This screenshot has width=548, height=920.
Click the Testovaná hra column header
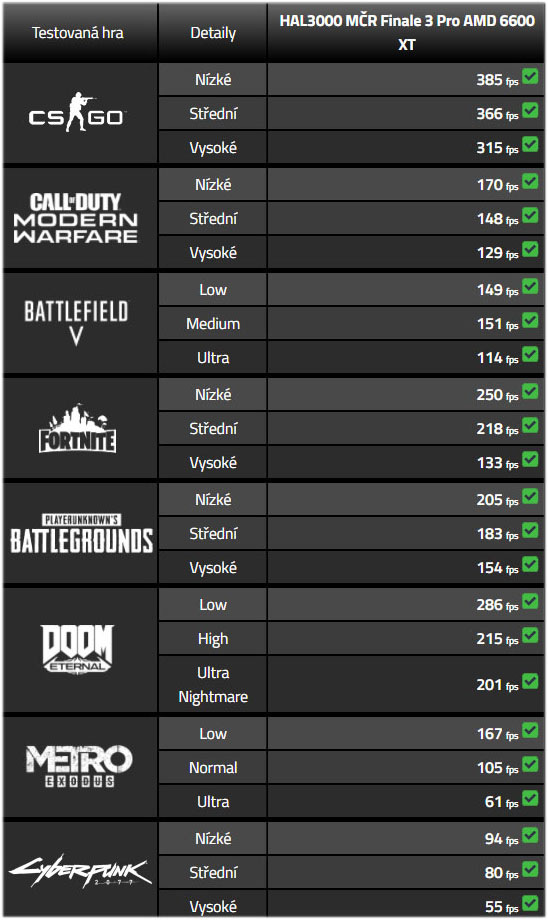coord(78,33)
